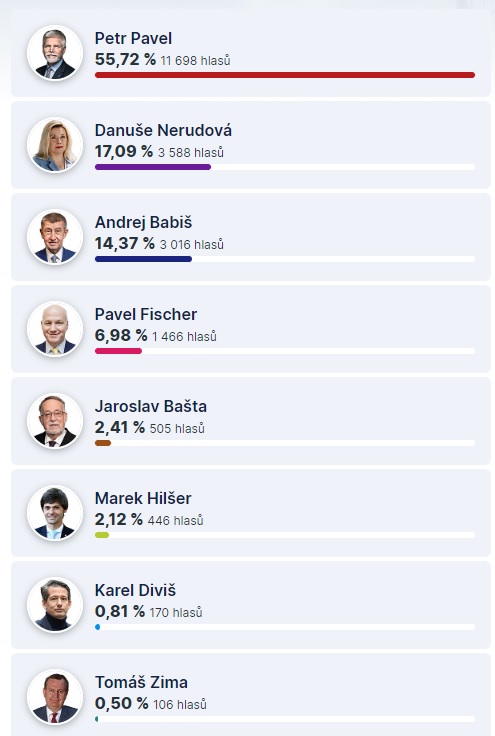Click Danuše Nerudová's portrait photo
The width and height of the screenshot is (495, 736).
[x=55, y=145]
